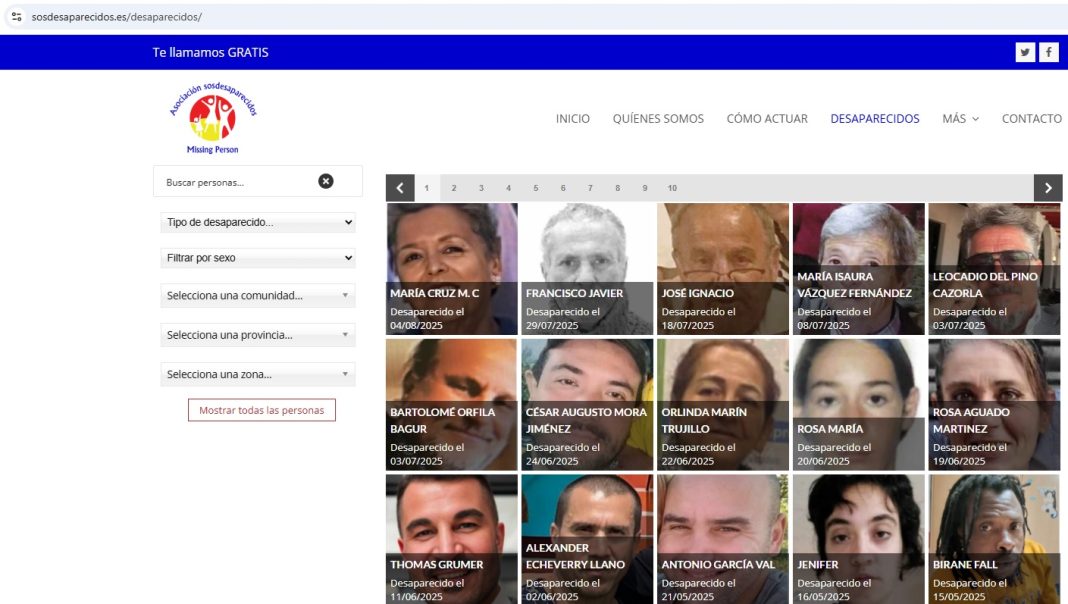This screenshot has height=604, width=1068.
Task: Open the 'Tipo de desaparecido' dropdown
Action: pos(258,222)
